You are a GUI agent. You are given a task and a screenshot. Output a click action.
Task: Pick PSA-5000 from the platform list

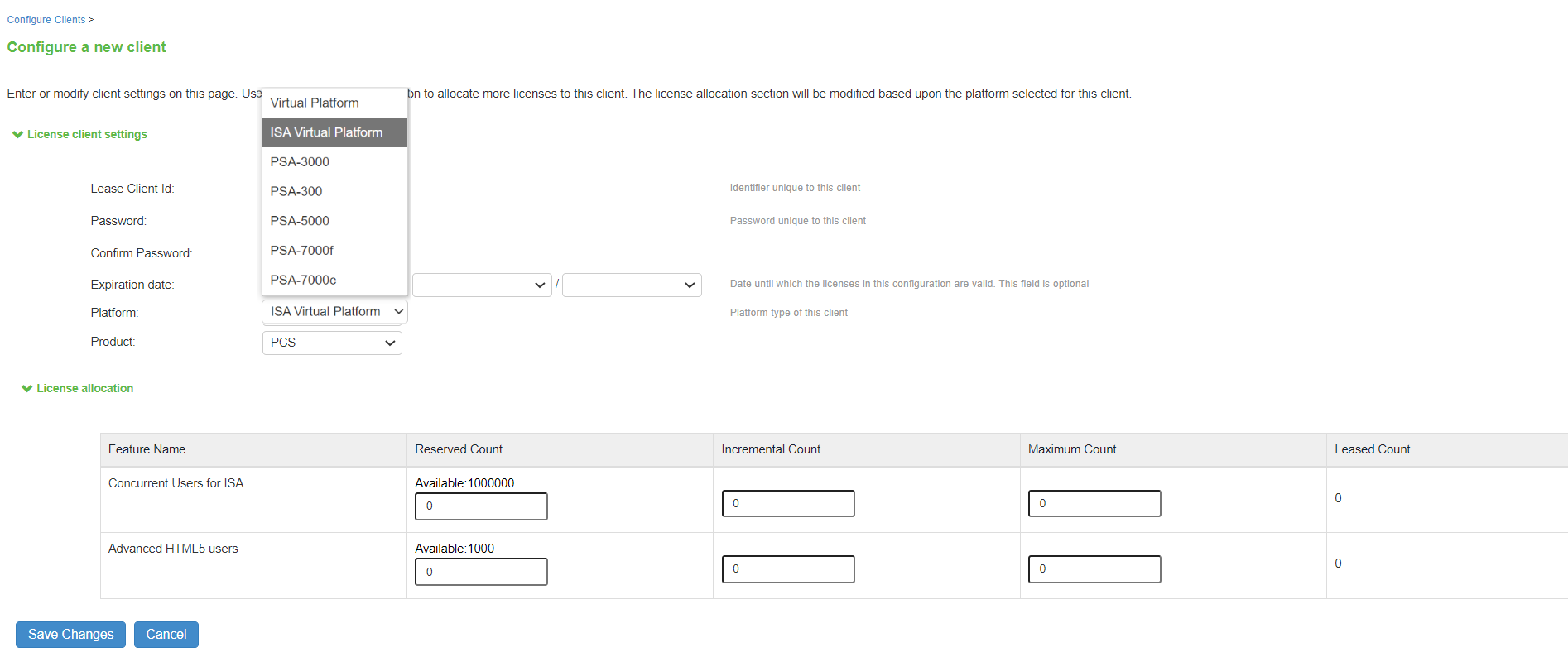click(334, 221)
